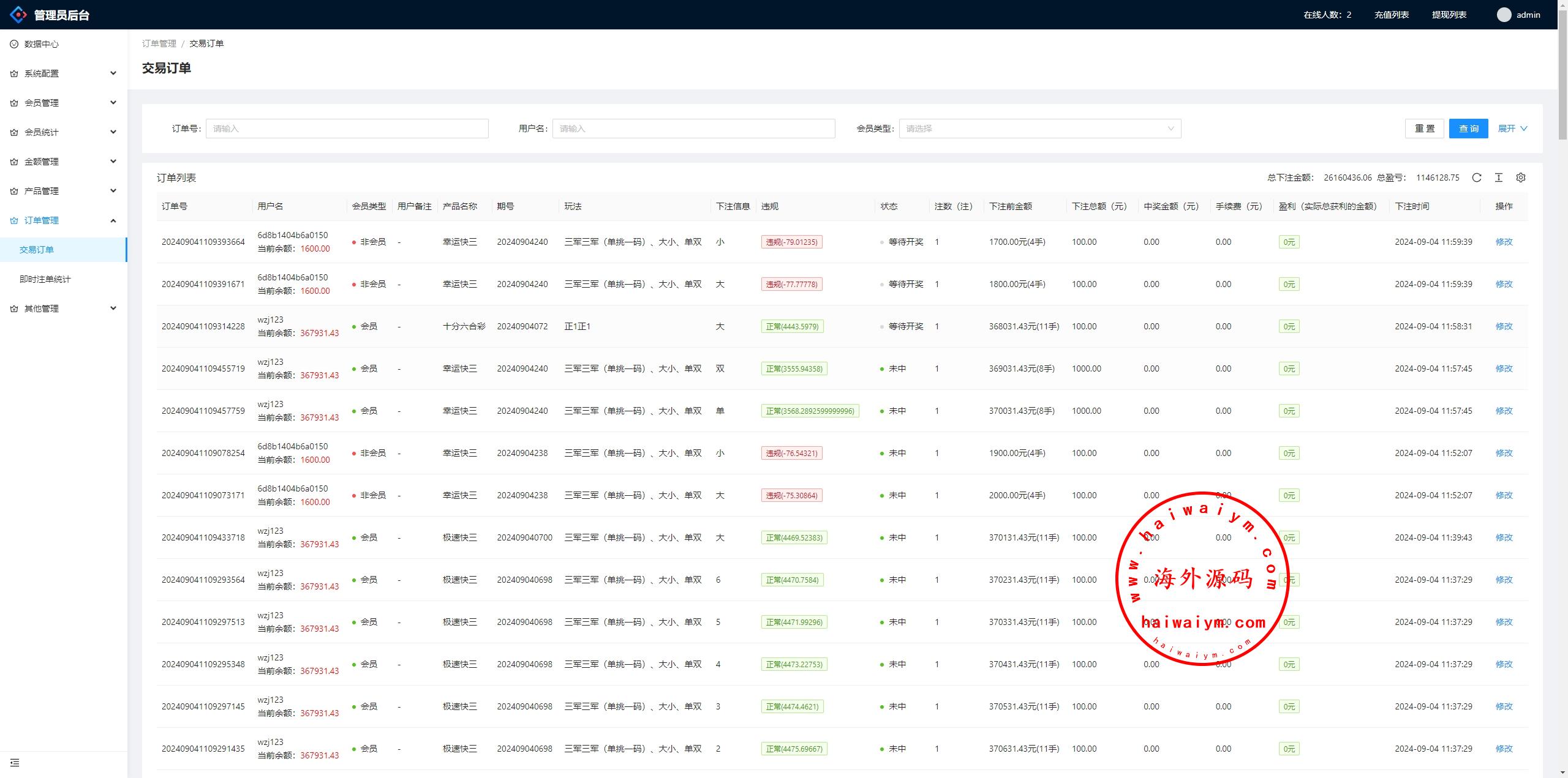Click 修改 link for first order

click(1504, 242)
